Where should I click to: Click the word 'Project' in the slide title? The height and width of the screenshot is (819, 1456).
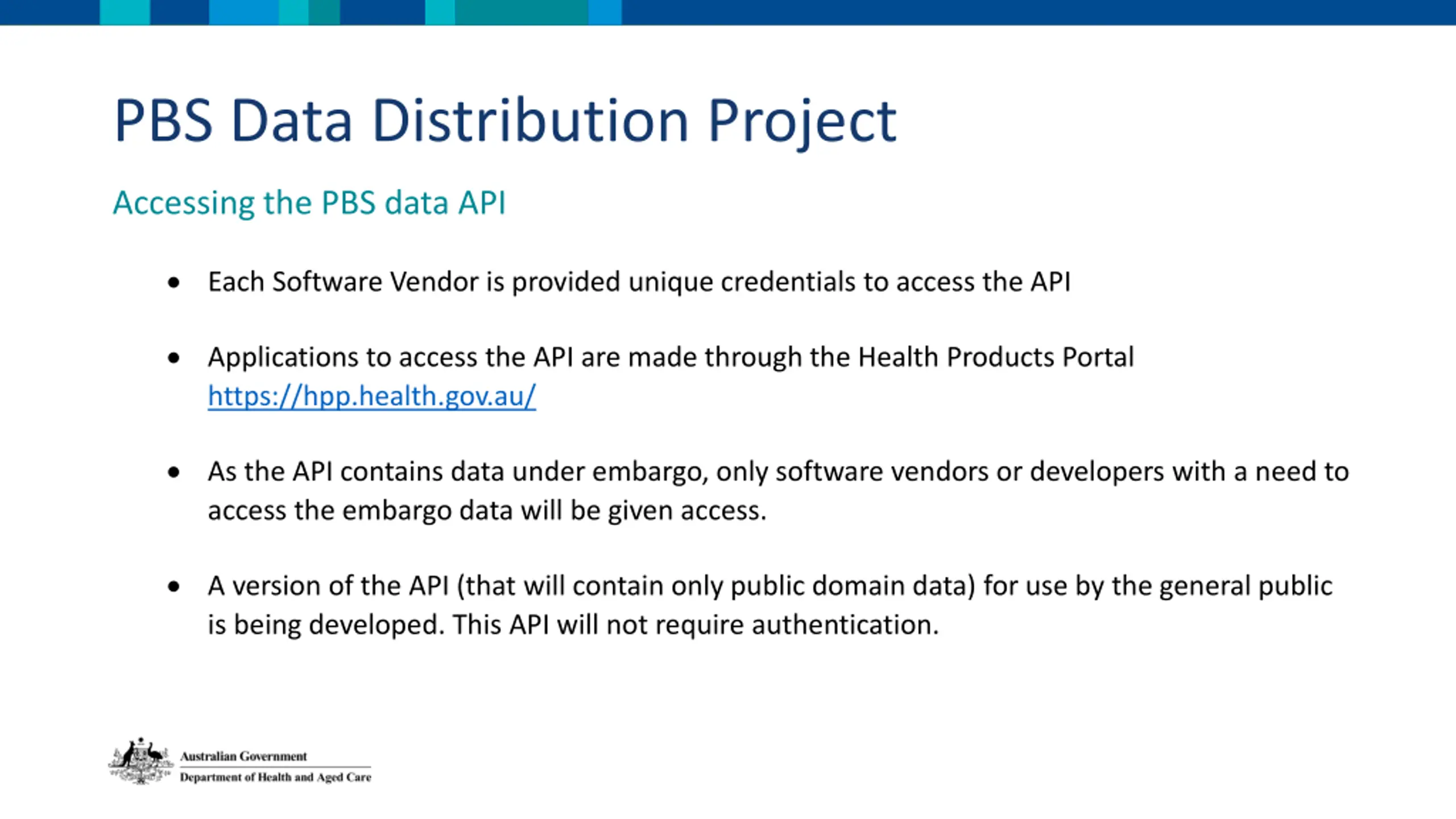pyautogui.click(x=802, y=121)
